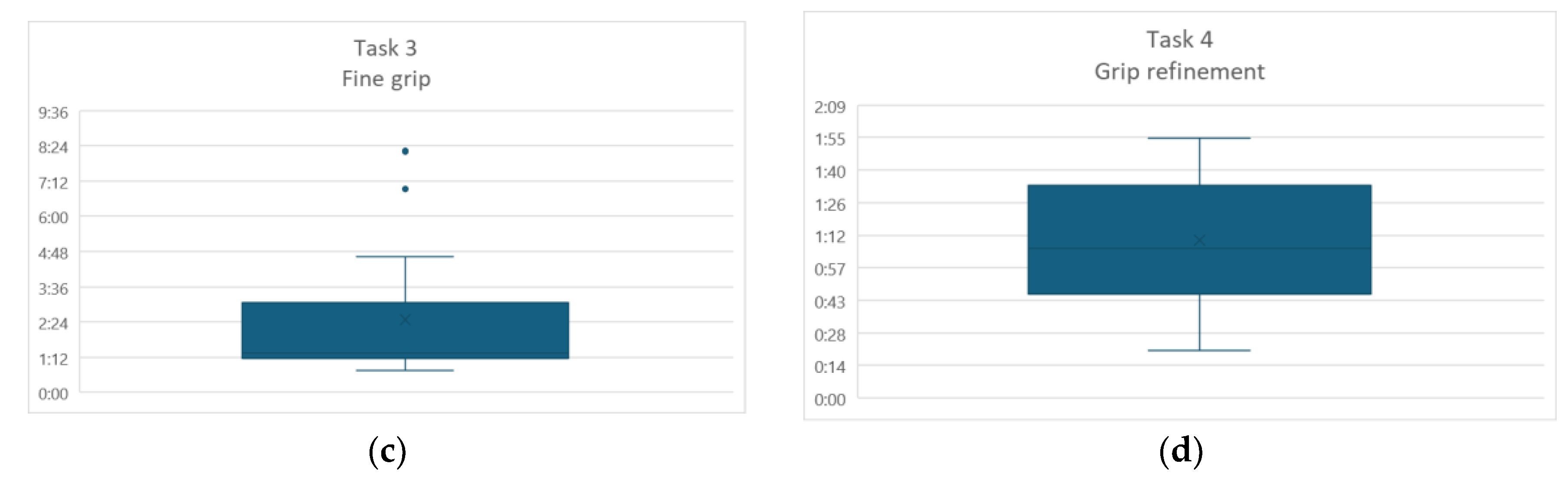Click the (d) figure caption label
The width and height of the screenshot is (1568, 480).
point(1180,451)
